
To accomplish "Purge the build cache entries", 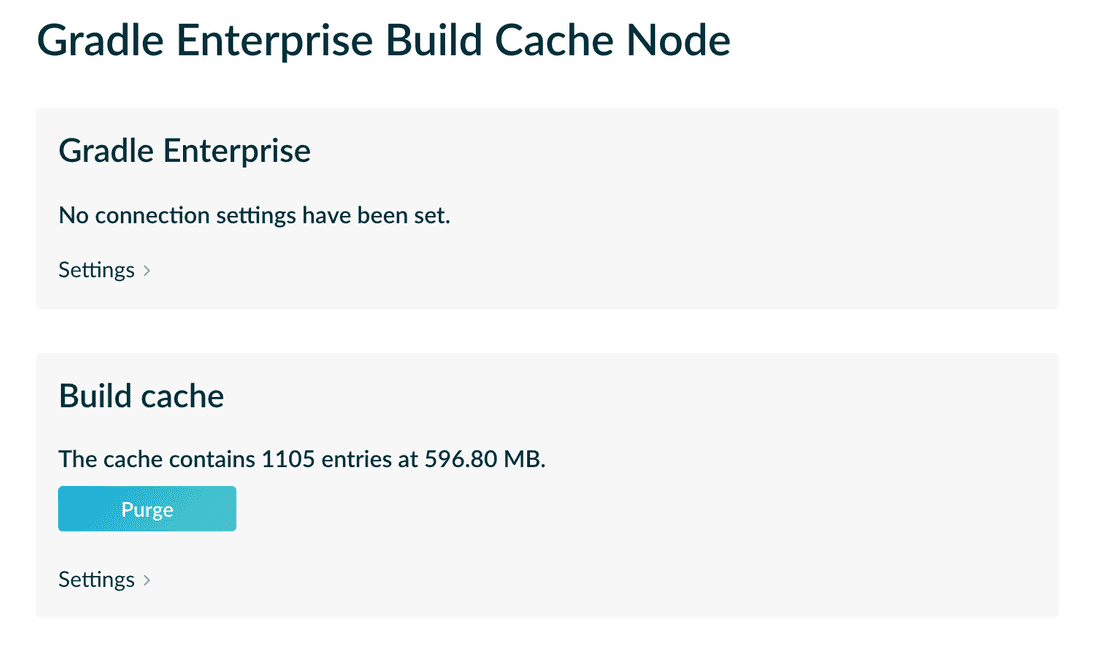I will tap(147, 509).
